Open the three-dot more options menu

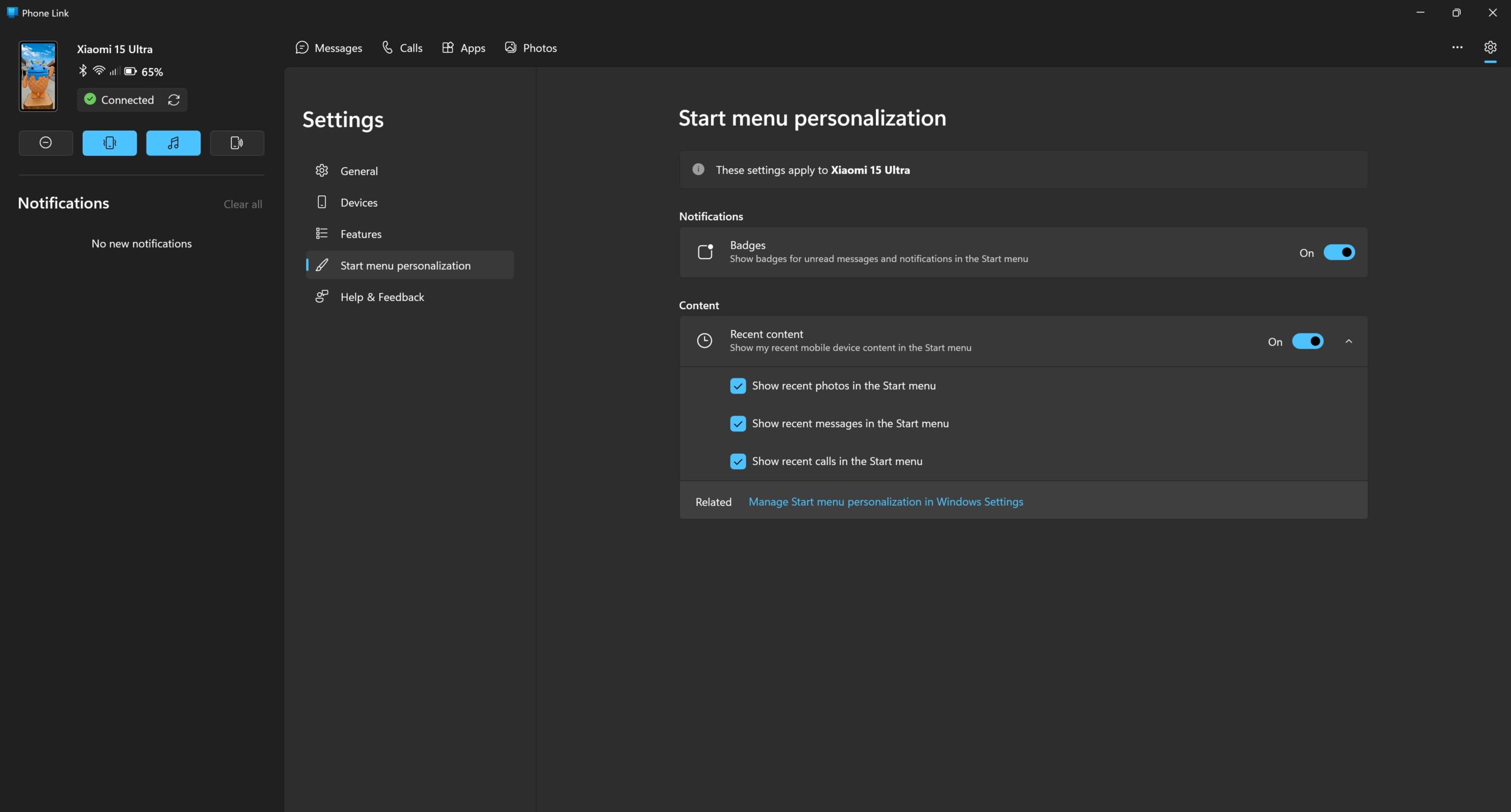1457,47
